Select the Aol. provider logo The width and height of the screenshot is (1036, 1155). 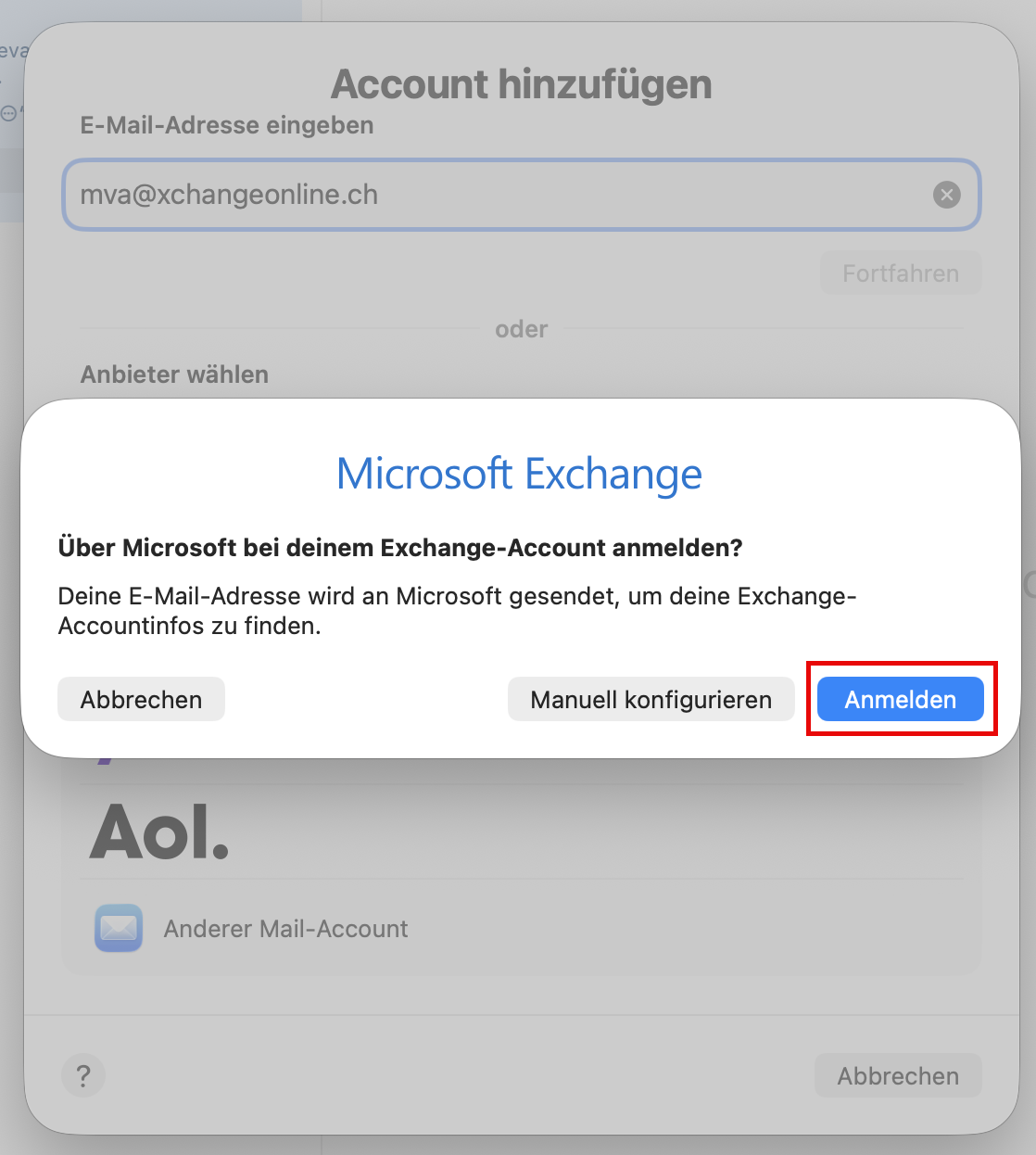(x=159, y=831)
